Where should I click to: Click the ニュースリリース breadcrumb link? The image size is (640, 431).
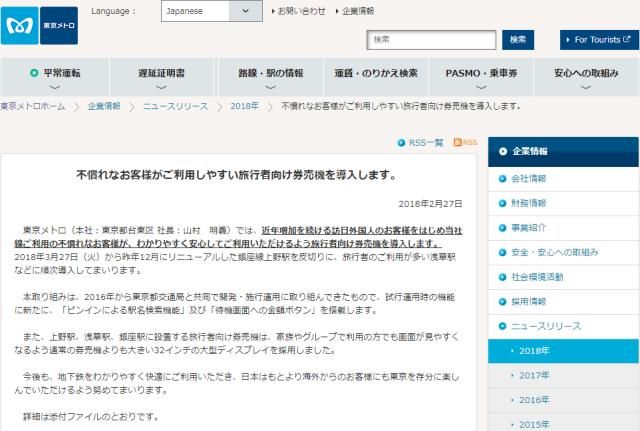[176, 107]
